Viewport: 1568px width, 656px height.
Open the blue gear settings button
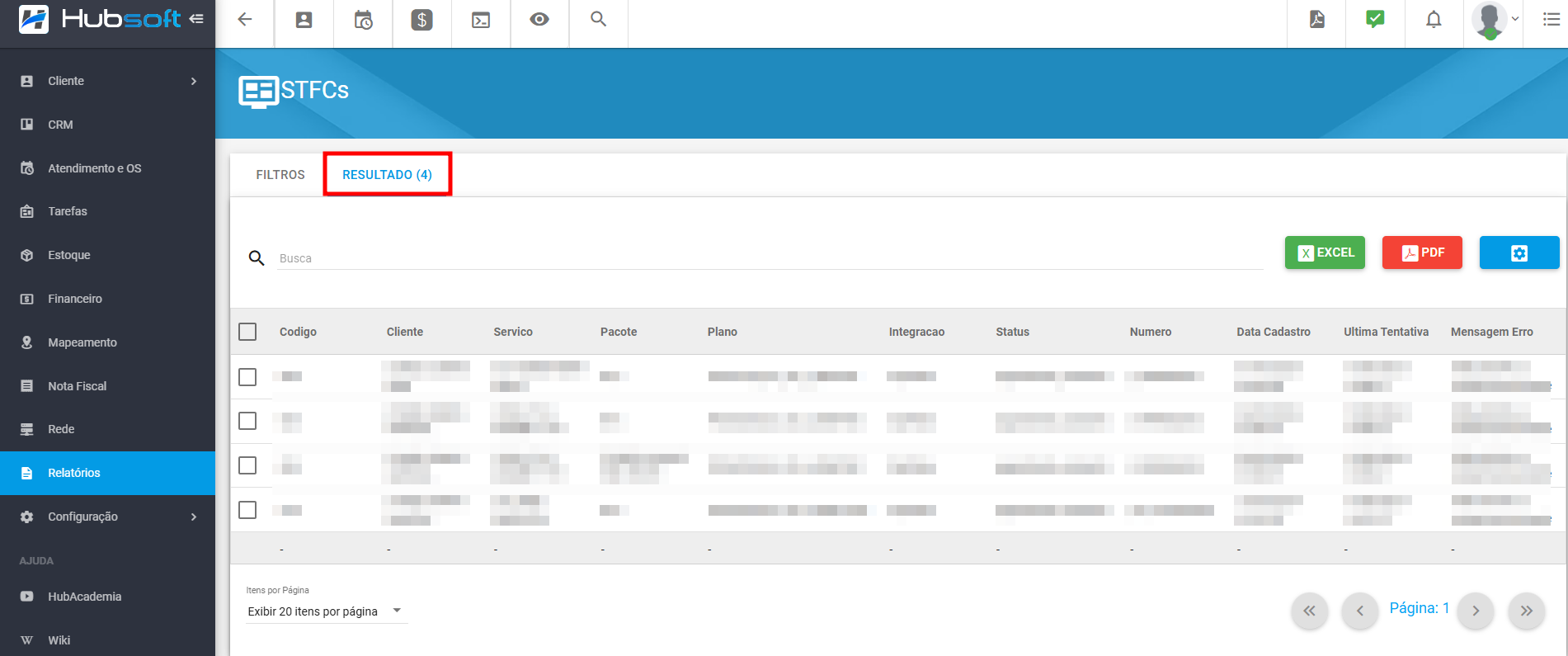tap(1519, 252)
